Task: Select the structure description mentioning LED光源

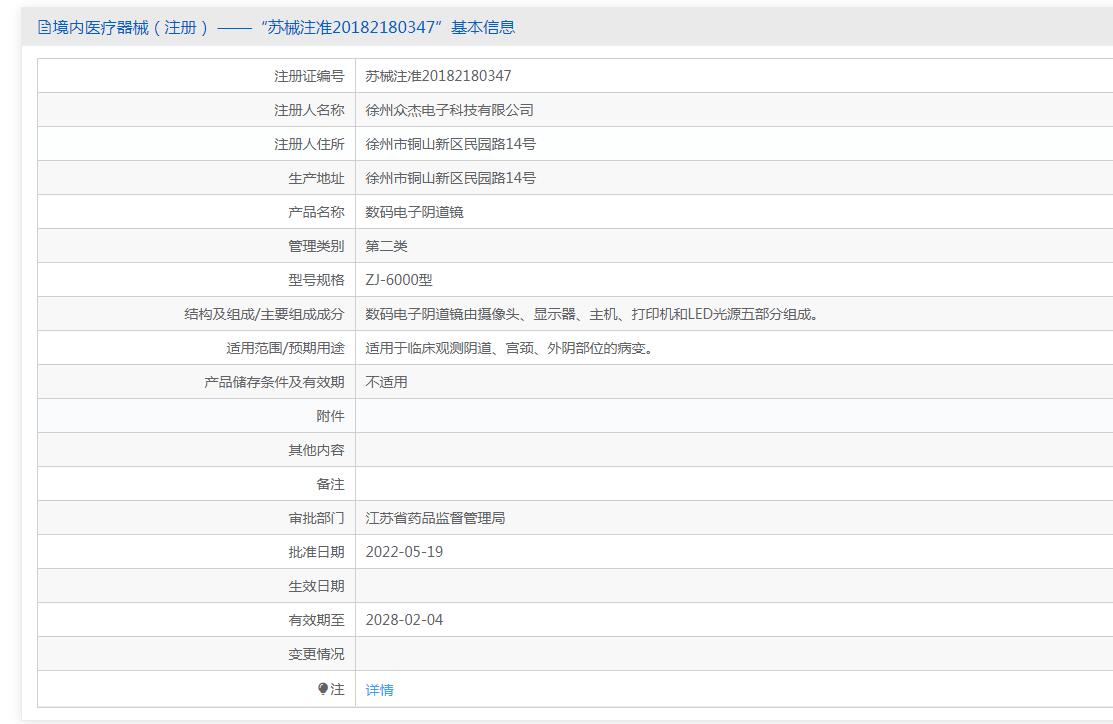Action: [593, 314]
